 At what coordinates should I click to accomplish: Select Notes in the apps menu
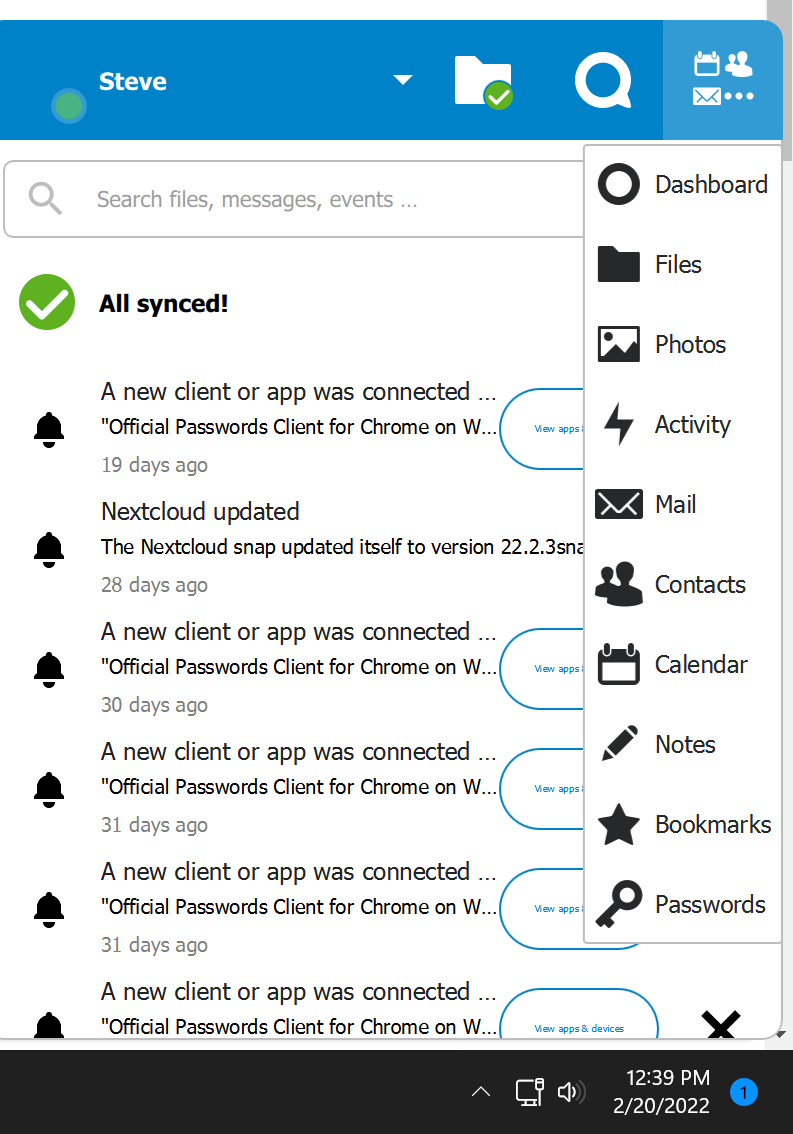(x=685, y=745)
